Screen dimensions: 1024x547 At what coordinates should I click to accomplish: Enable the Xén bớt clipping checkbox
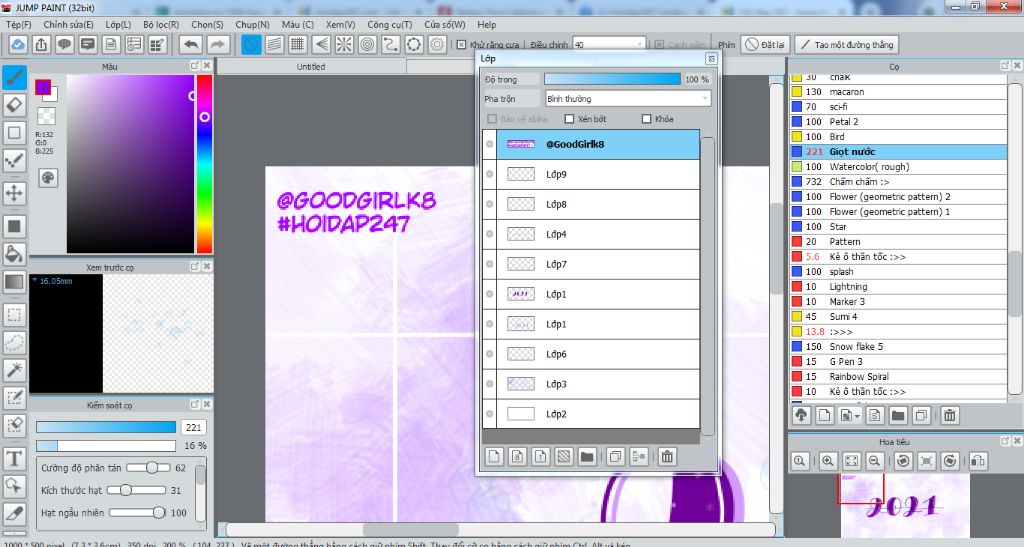(x=569, y=119)
